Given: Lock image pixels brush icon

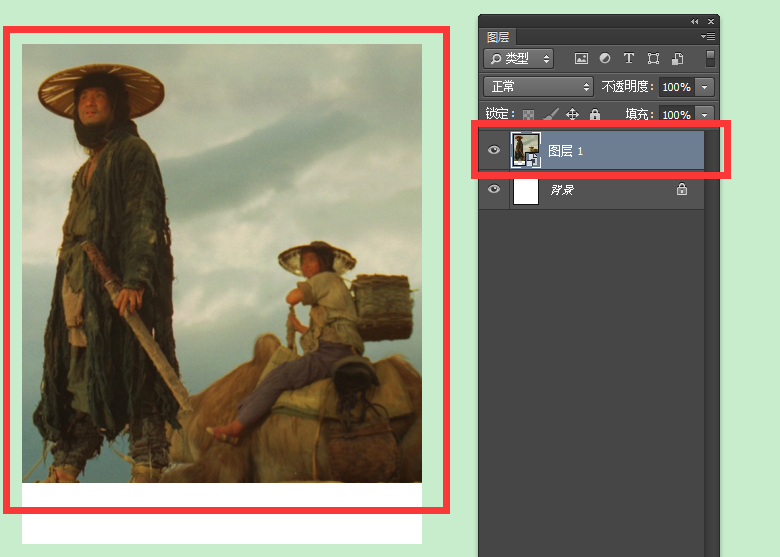Looking at the screenshot, I should [x=551, y=114].
